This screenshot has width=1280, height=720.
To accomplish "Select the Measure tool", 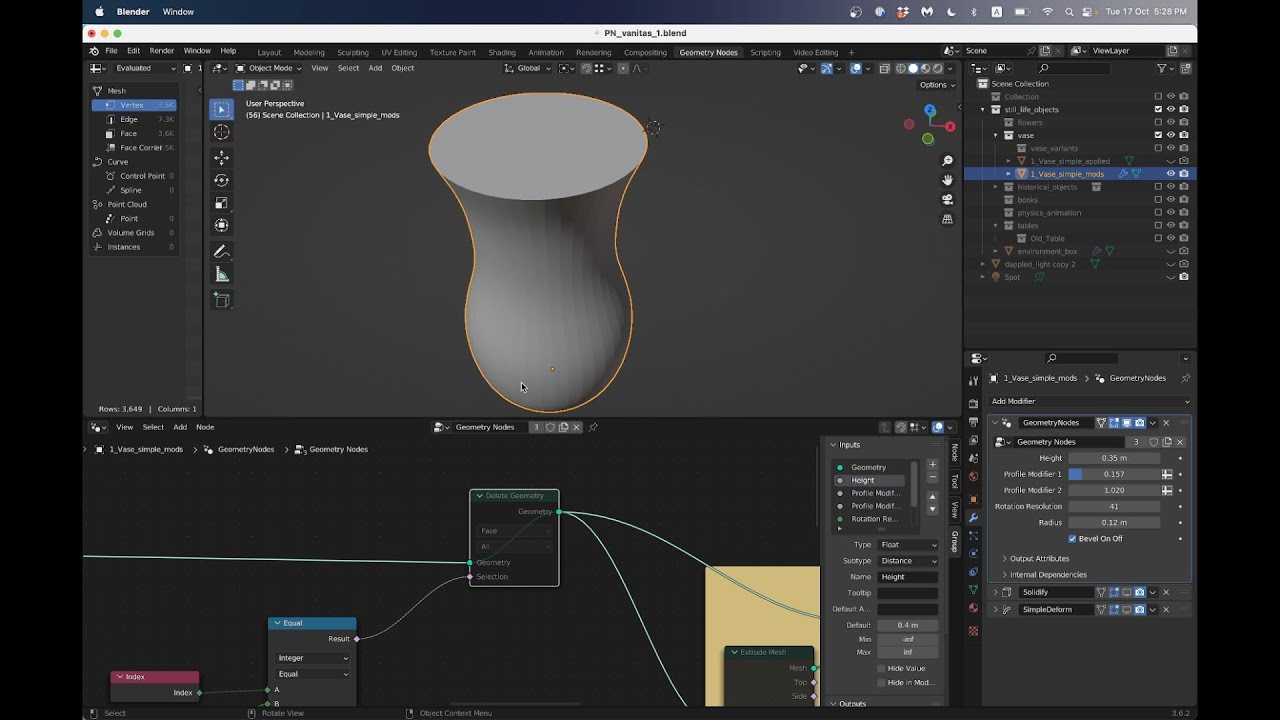I will click(x=222, y=275).
